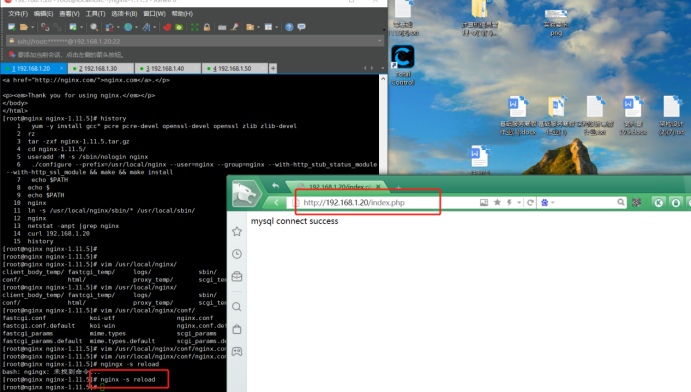Click the browser back arrow button
Screen dimensions: 691x392
click(276, 203)
